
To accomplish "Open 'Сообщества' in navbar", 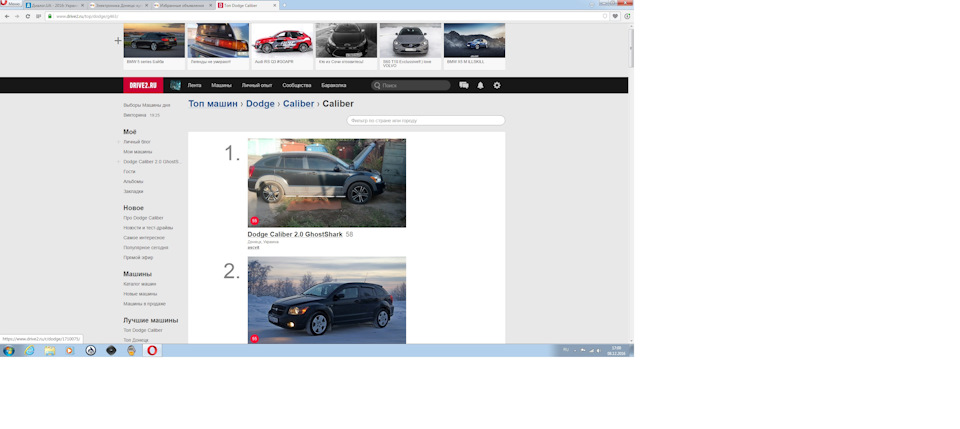I will [297, 86].
